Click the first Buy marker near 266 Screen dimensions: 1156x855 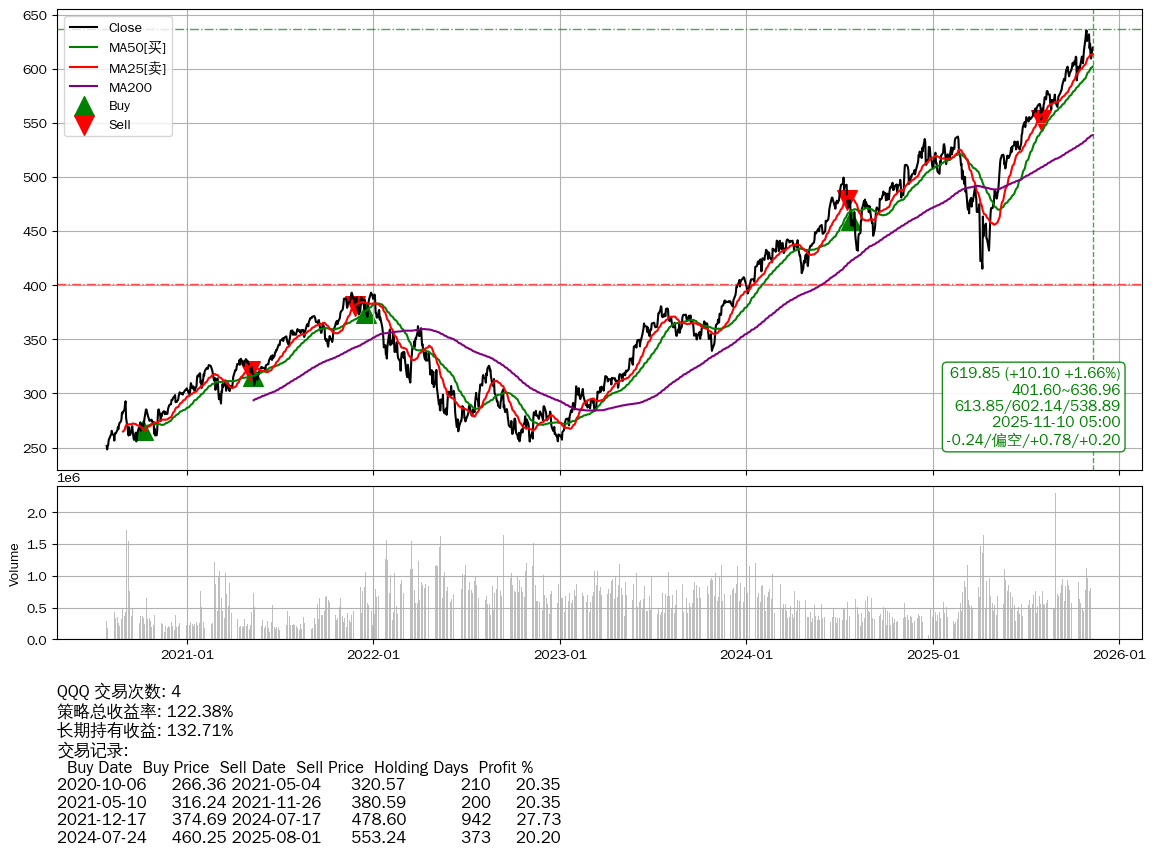point(144,431)
